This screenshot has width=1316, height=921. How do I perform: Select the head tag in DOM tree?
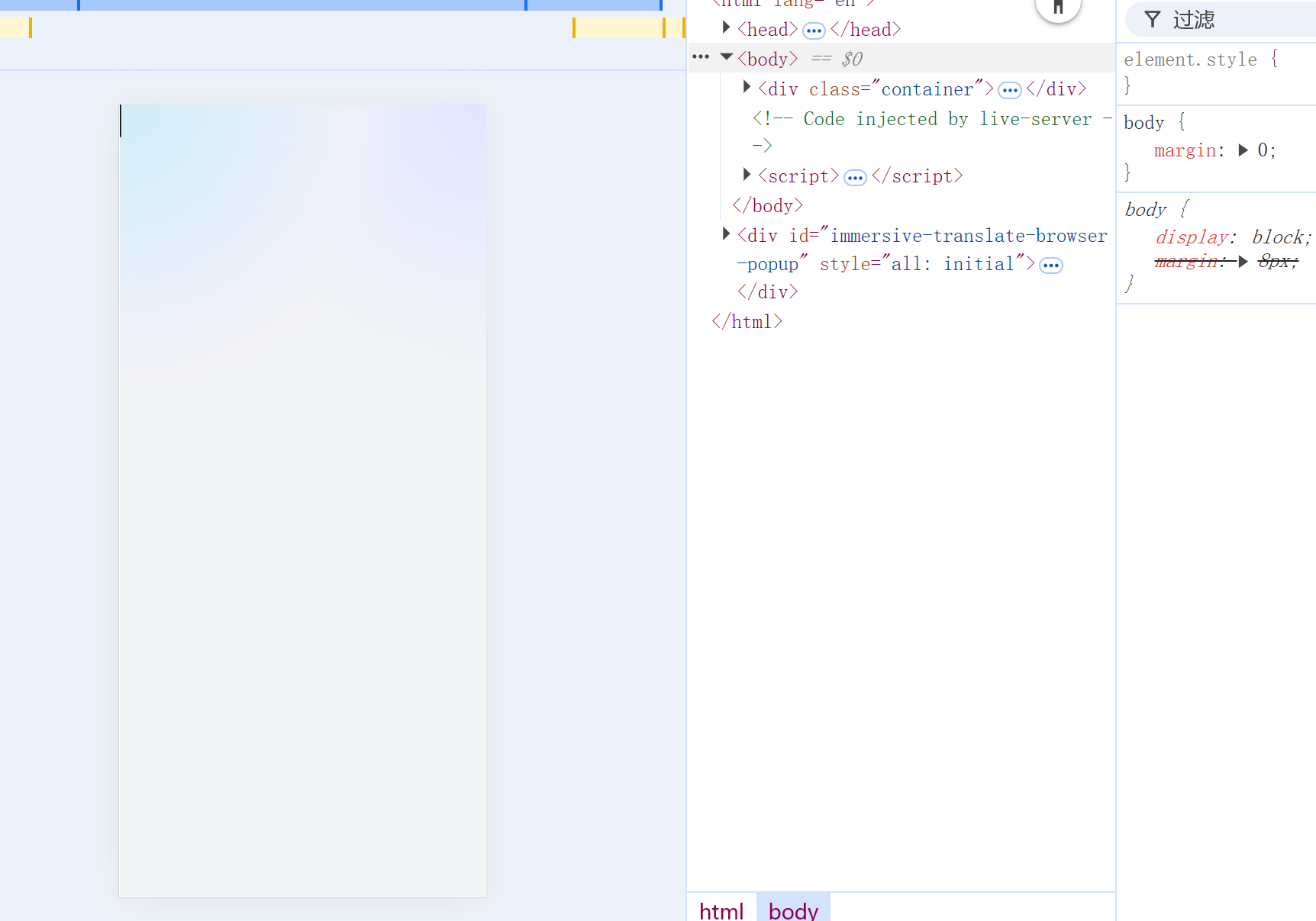[768, 30]
